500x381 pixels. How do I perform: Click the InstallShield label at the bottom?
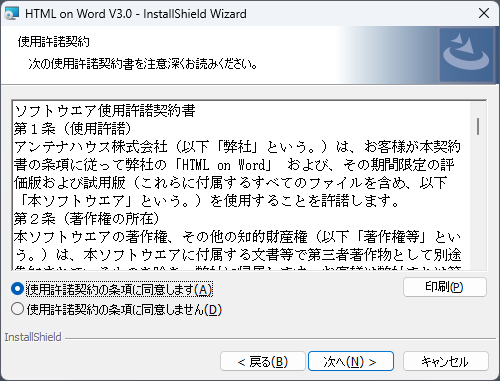(x=33, y=337)
